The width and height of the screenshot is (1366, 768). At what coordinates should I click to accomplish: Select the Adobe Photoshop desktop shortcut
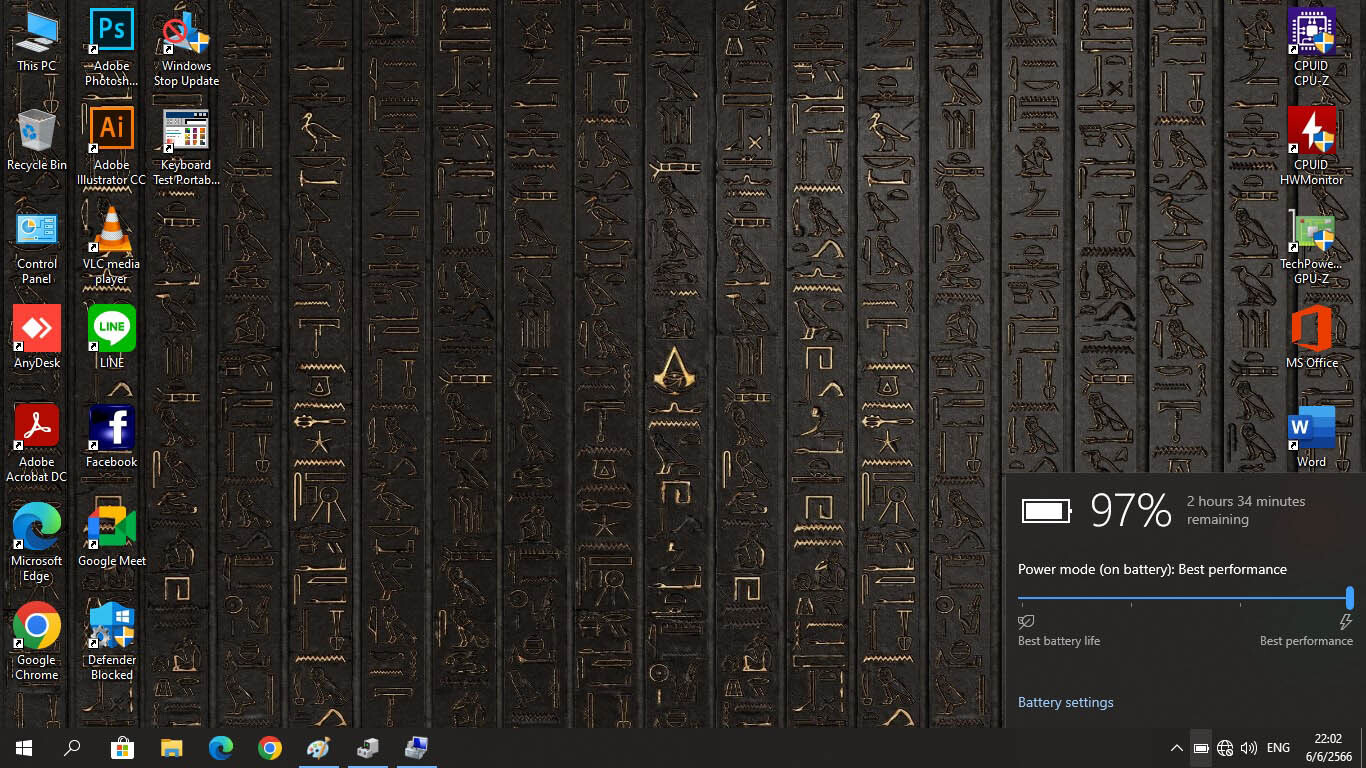(x=112, y=48)
